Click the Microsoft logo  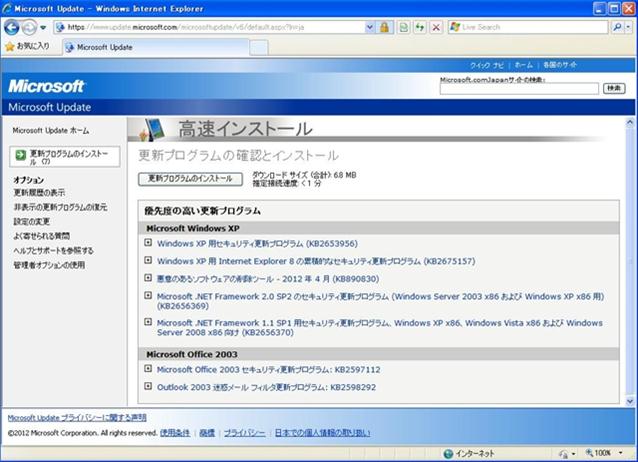(46, 86)
